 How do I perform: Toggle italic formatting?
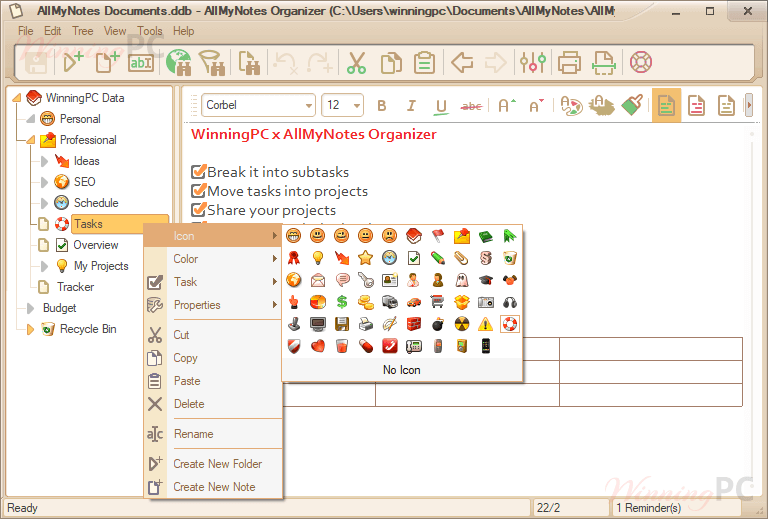(x=411, y=105)
